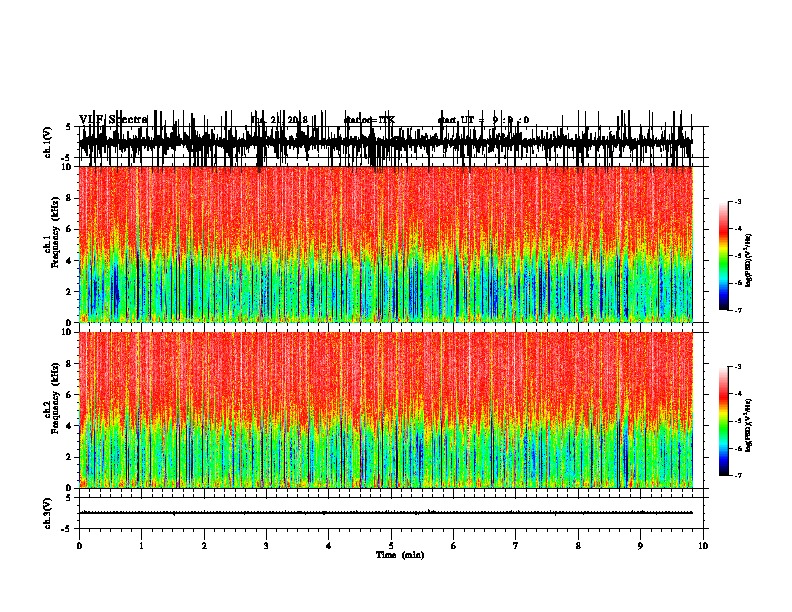792x612 pixels.
Task: Click the 7 minute tick label on time axis
Action: [516, 546]
